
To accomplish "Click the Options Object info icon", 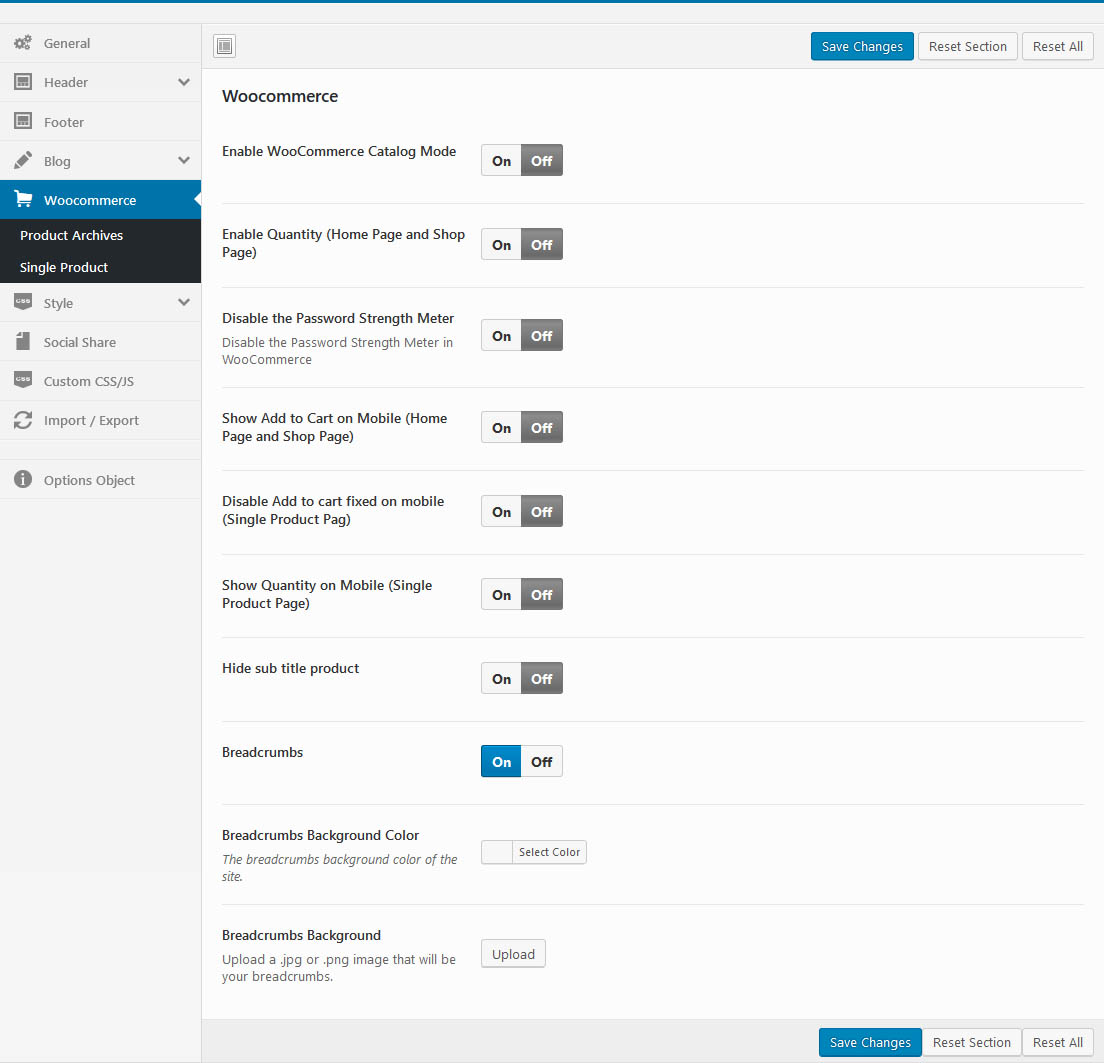I will point(22,480).
